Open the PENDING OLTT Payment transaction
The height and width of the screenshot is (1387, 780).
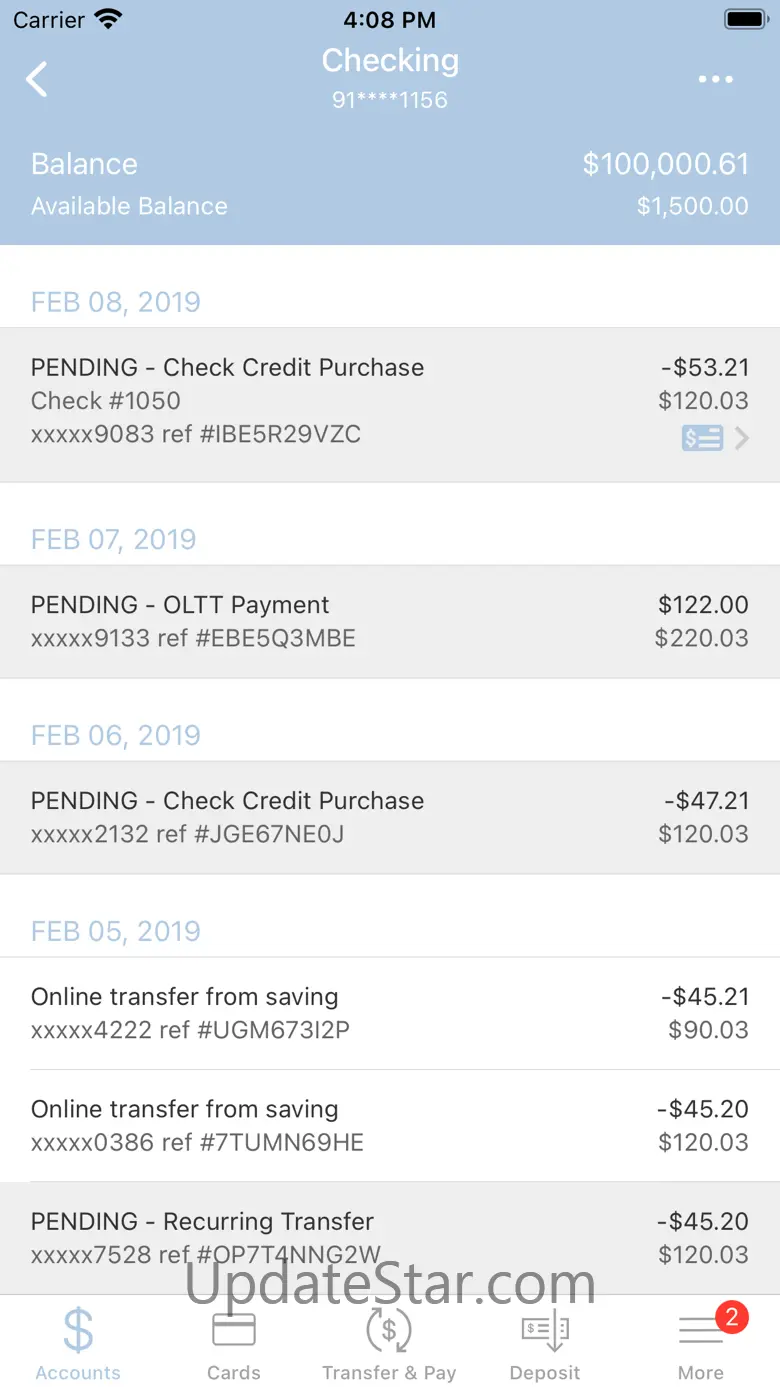(x=390, y=621)
